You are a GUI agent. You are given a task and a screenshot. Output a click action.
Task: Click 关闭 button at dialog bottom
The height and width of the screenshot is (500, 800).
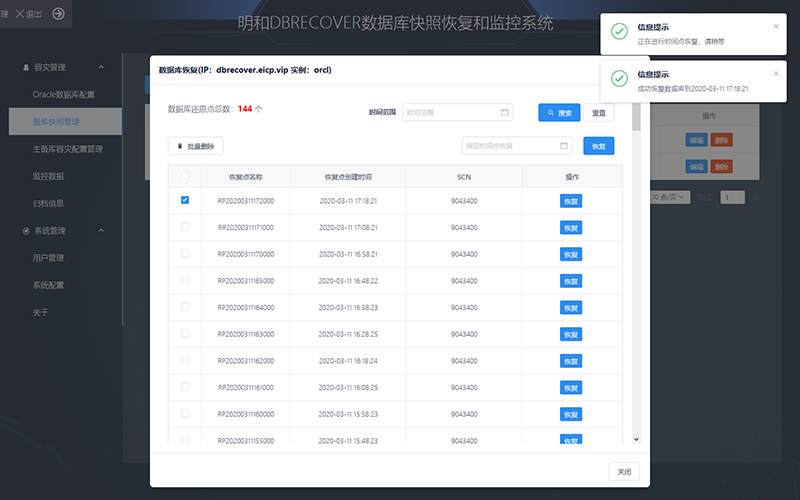click(624, 472)
